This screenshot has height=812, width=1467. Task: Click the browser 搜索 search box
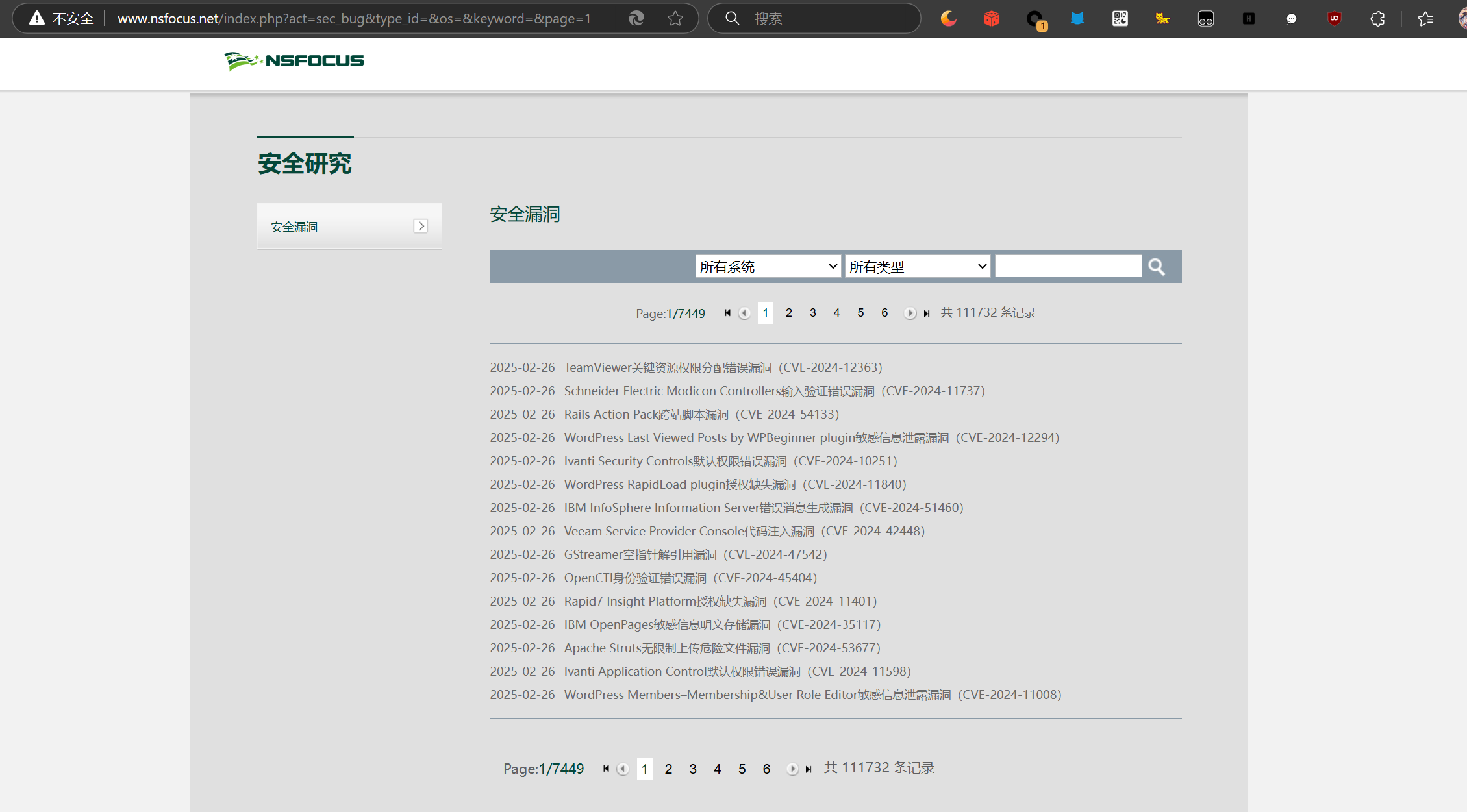(814, 18)
